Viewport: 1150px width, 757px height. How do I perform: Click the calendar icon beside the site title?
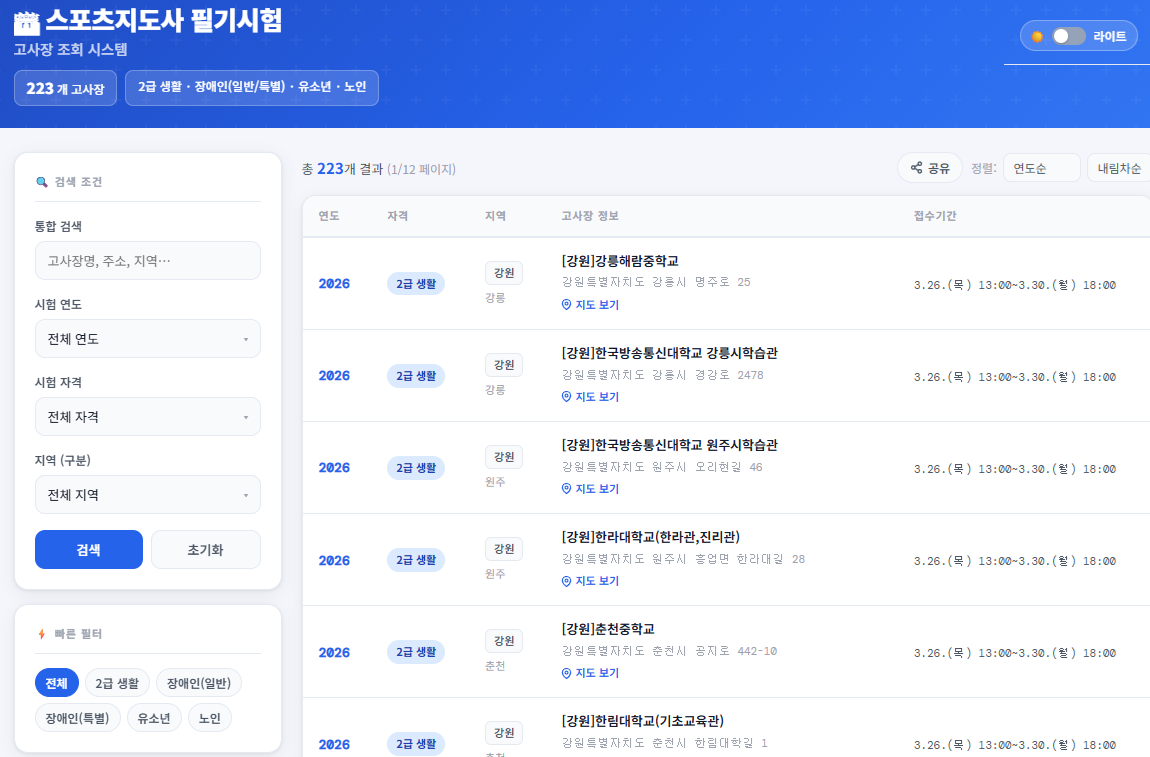point(27,22)
